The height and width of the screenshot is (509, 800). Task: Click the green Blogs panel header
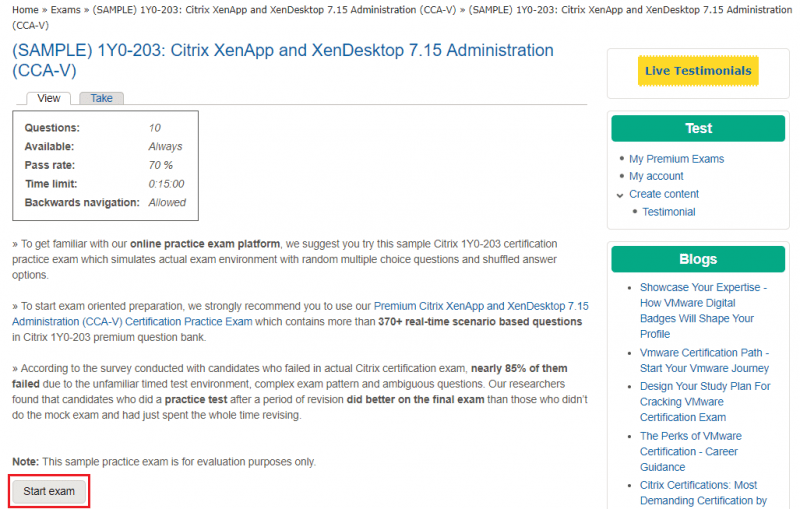(x=698, y=259)
